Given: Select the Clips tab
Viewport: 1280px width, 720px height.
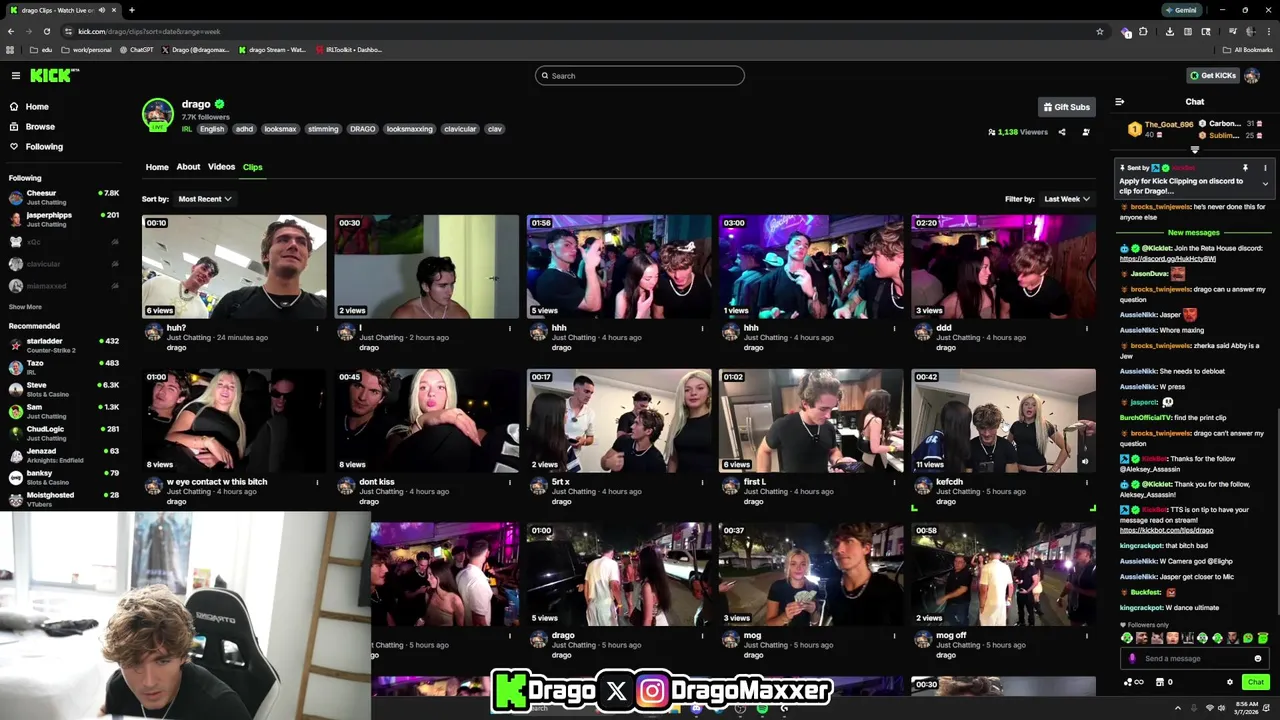Looking at the screenshot, I should pos(252,167).
